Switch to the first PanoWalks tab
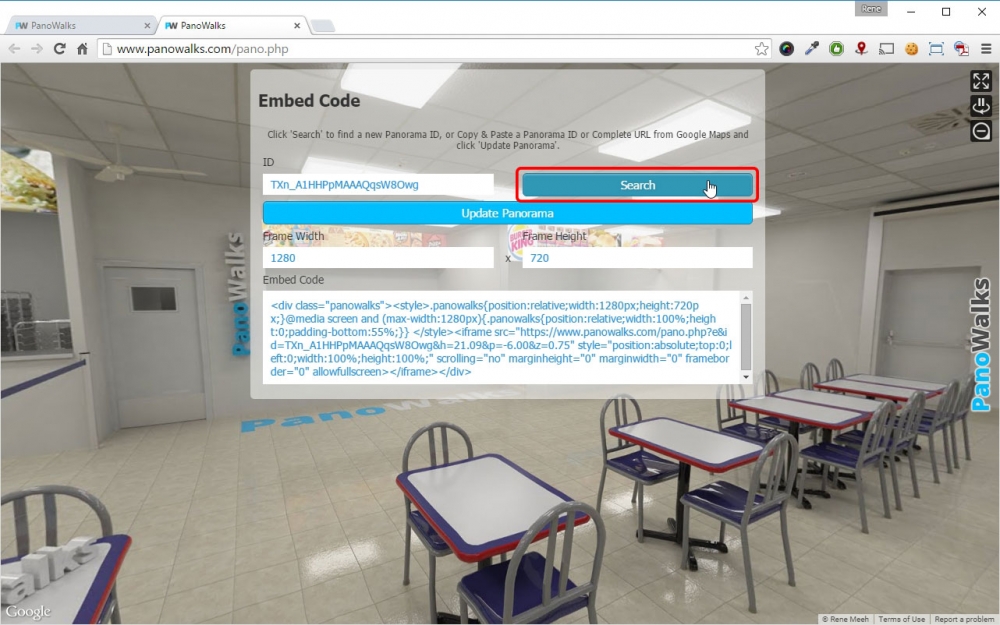Viewport: 1000px width, 625px height. 78,25
